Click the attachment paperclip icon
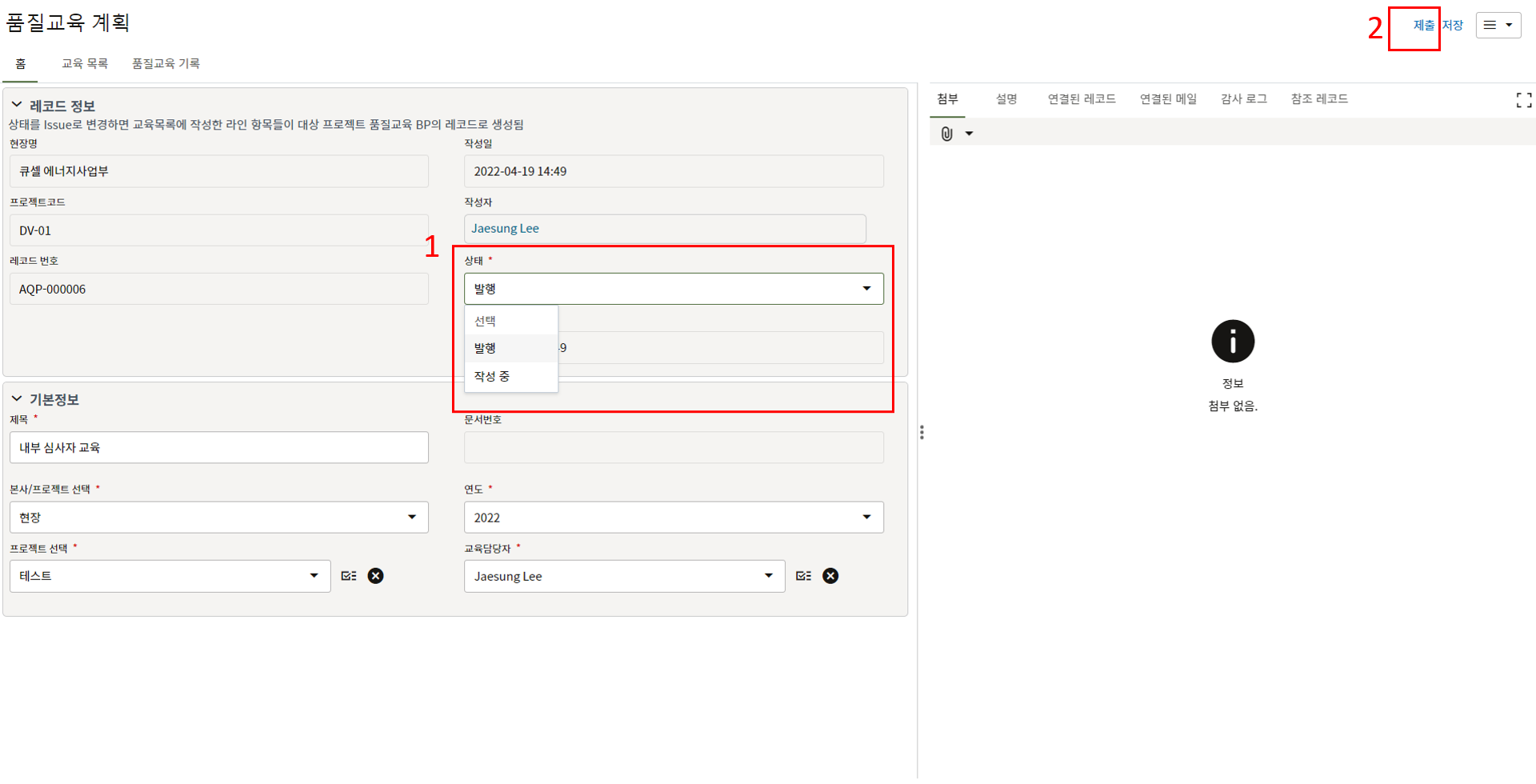Viewport: 1536px width, 784px height. 946,134
